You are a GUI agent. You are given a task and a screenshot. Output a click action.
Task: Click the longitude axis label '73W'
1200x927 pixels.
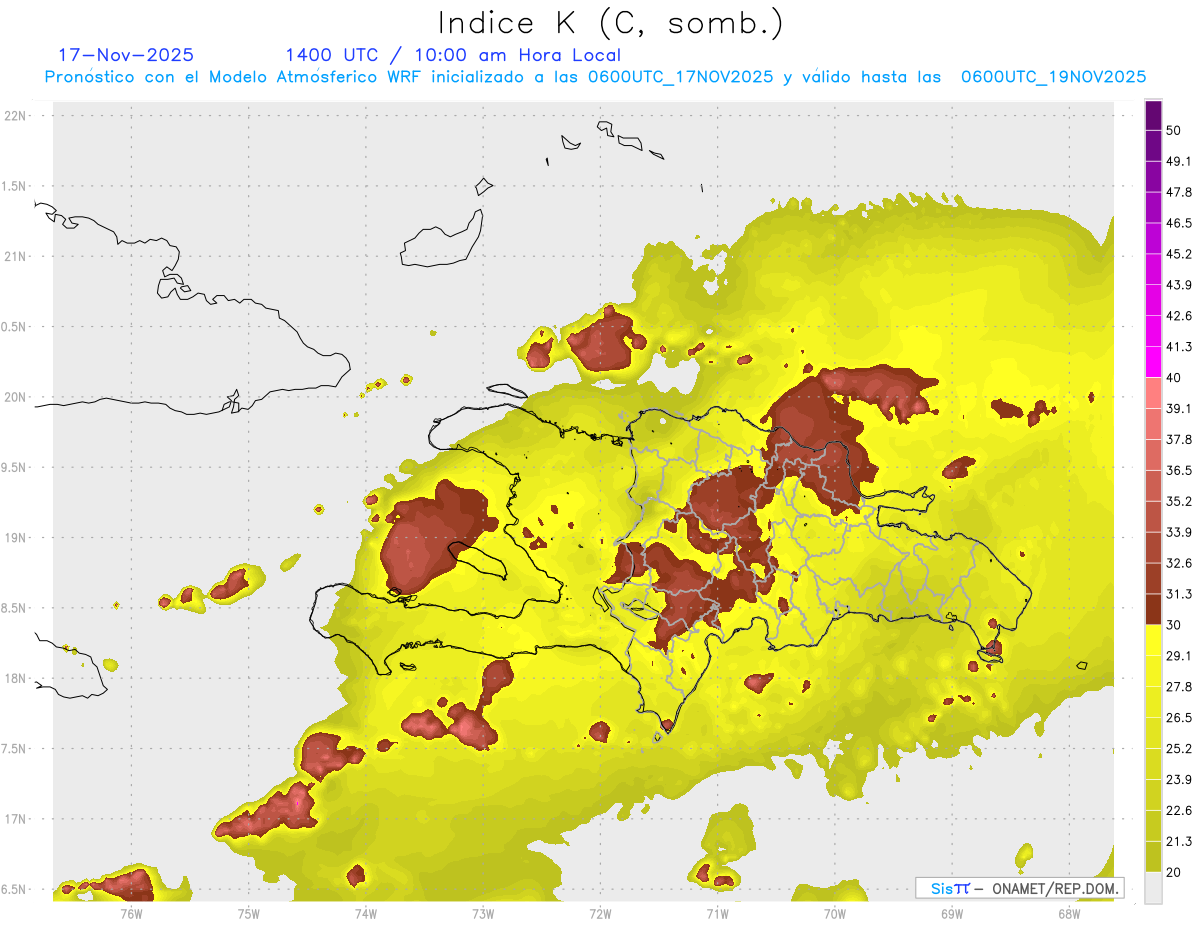483,913
